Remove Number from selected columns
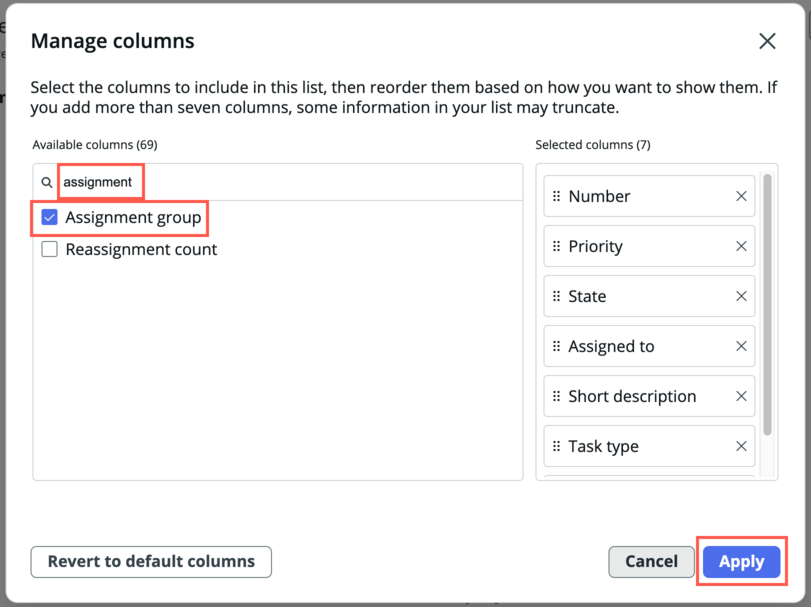Image resolution: width=811 pixels, height=607 pixels. 741,196
